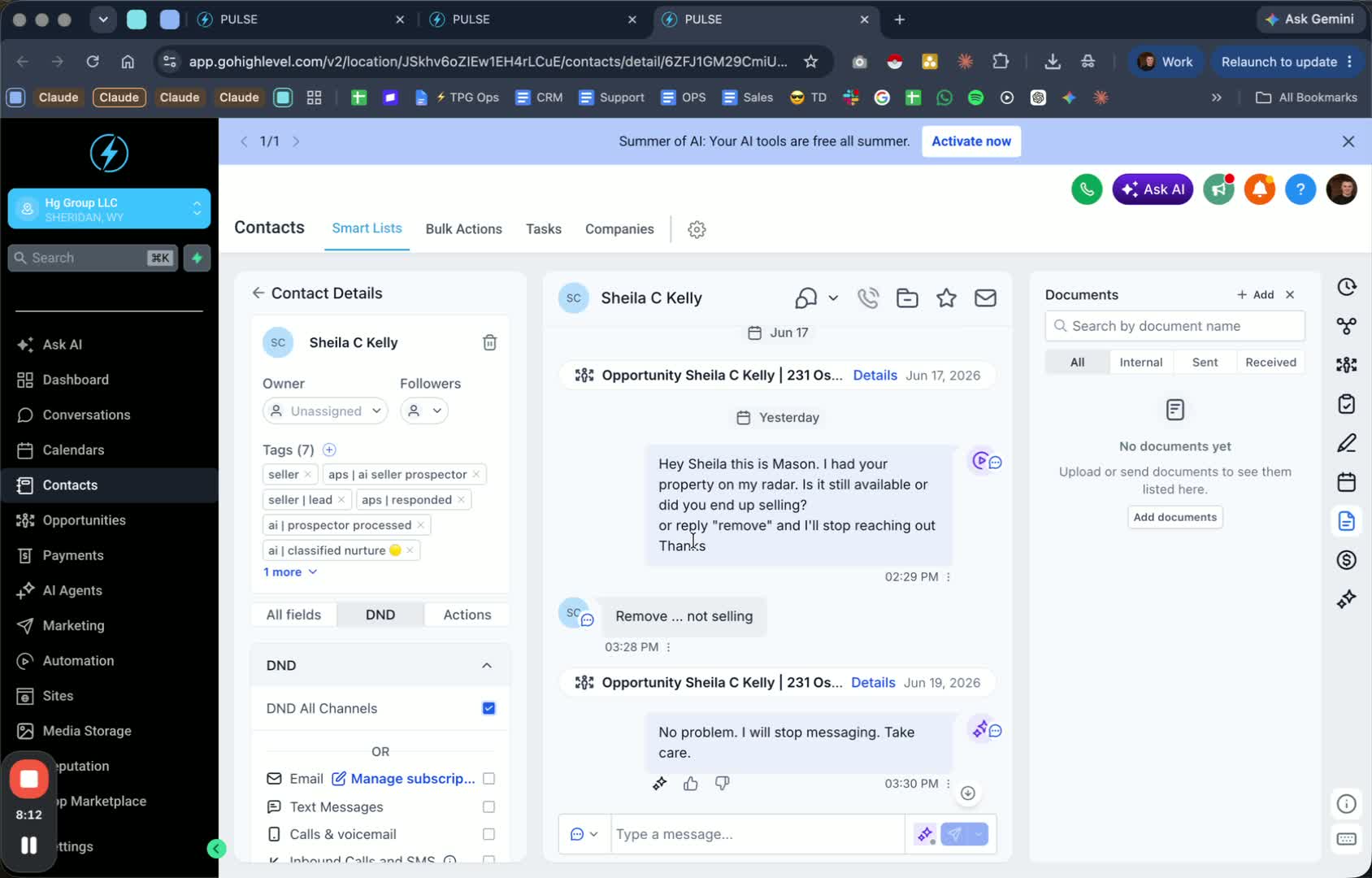Screen dimensions: 1372x878
Task: Open the message channel type dropdown
Action: (x=584, y=834)
